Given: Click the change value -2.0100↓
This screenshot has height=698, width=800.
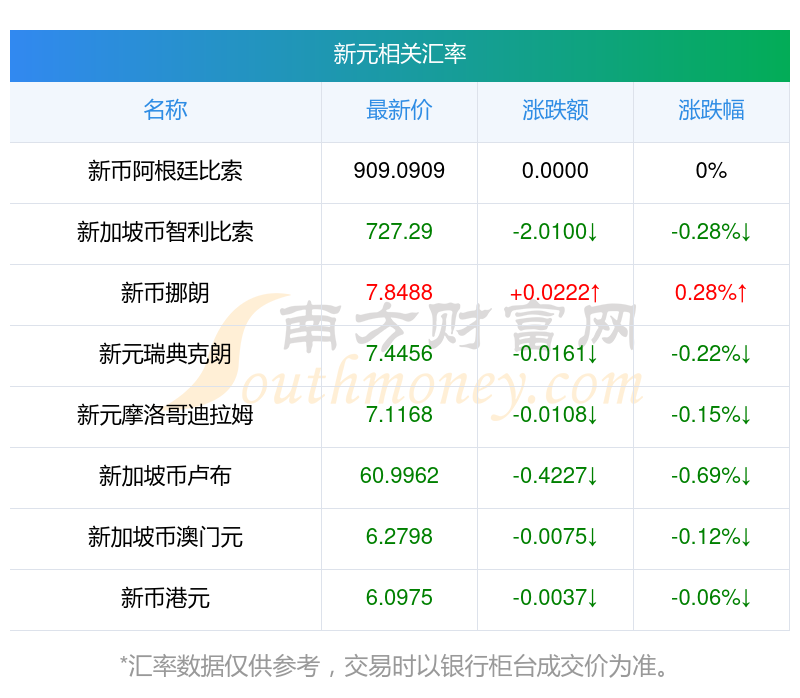Looking at the screenshot, I should click(x=555, y=232).
